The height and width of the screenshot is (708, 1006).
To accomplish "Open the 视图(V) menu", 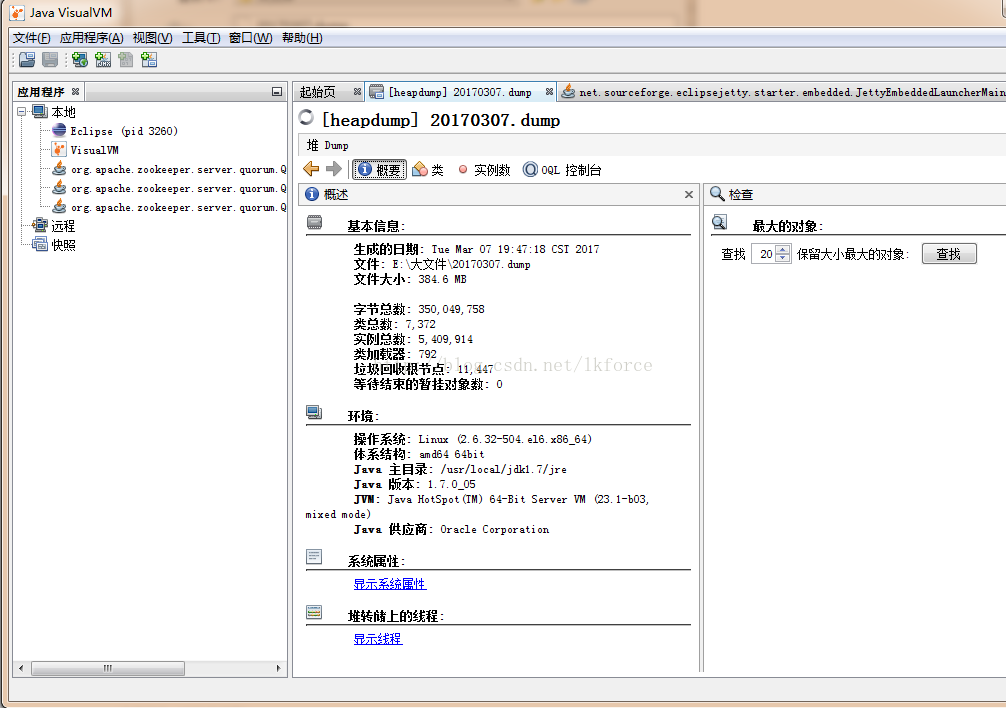I will pos(152,38).
